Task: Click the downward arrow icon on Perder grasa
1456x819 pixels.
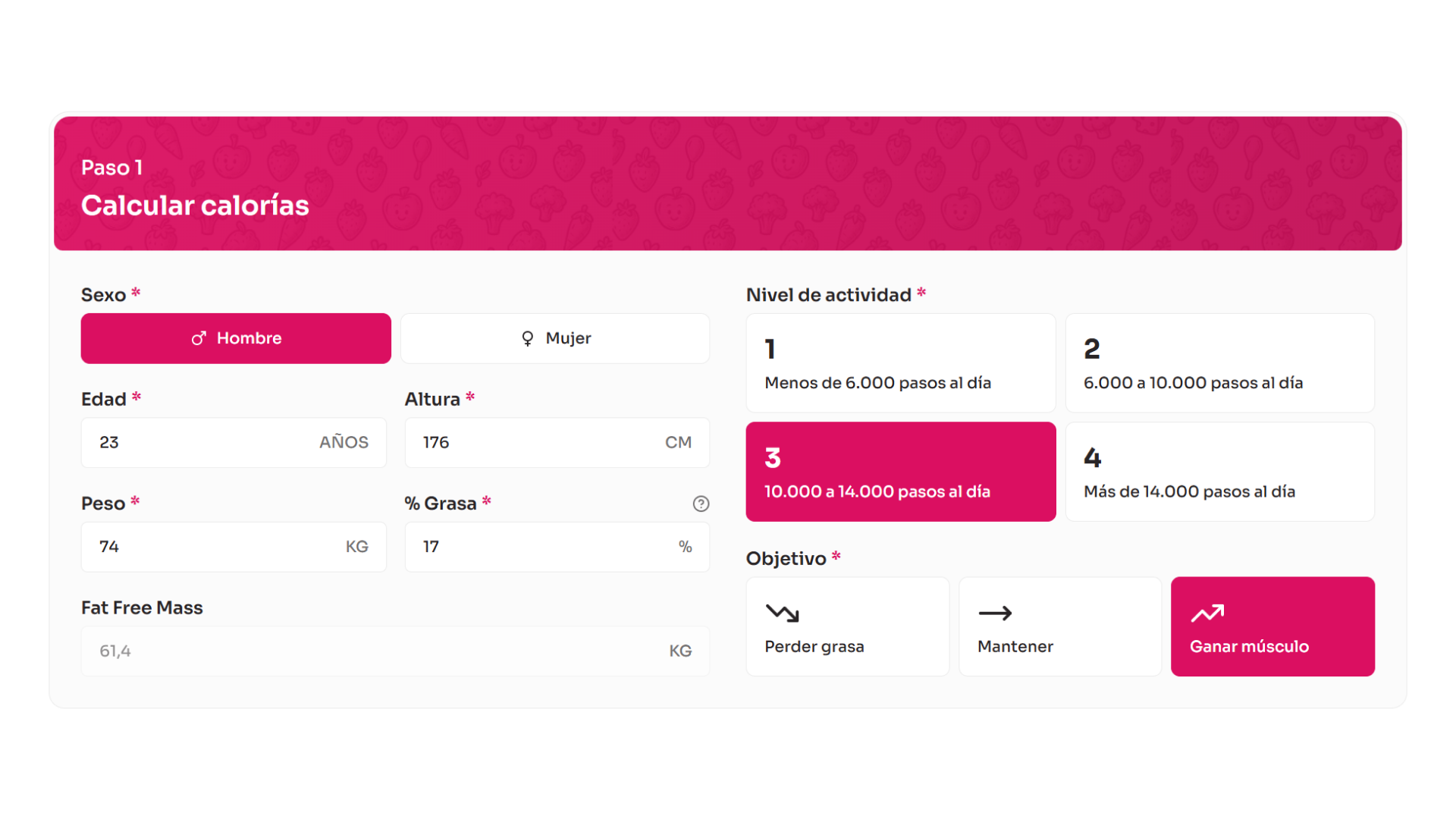Action: [783, 613]
